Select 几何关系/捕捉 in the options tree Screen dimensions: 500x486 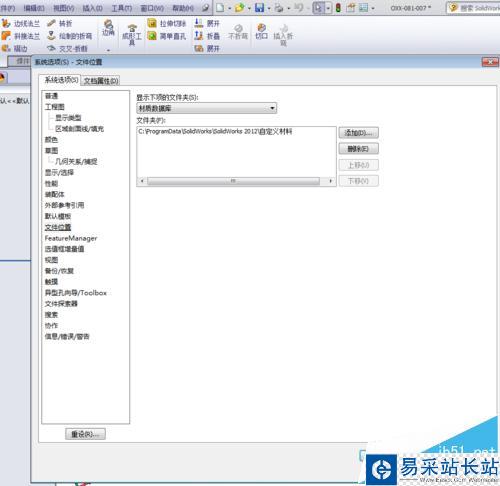pyautogui.click(x=76, y=161)
